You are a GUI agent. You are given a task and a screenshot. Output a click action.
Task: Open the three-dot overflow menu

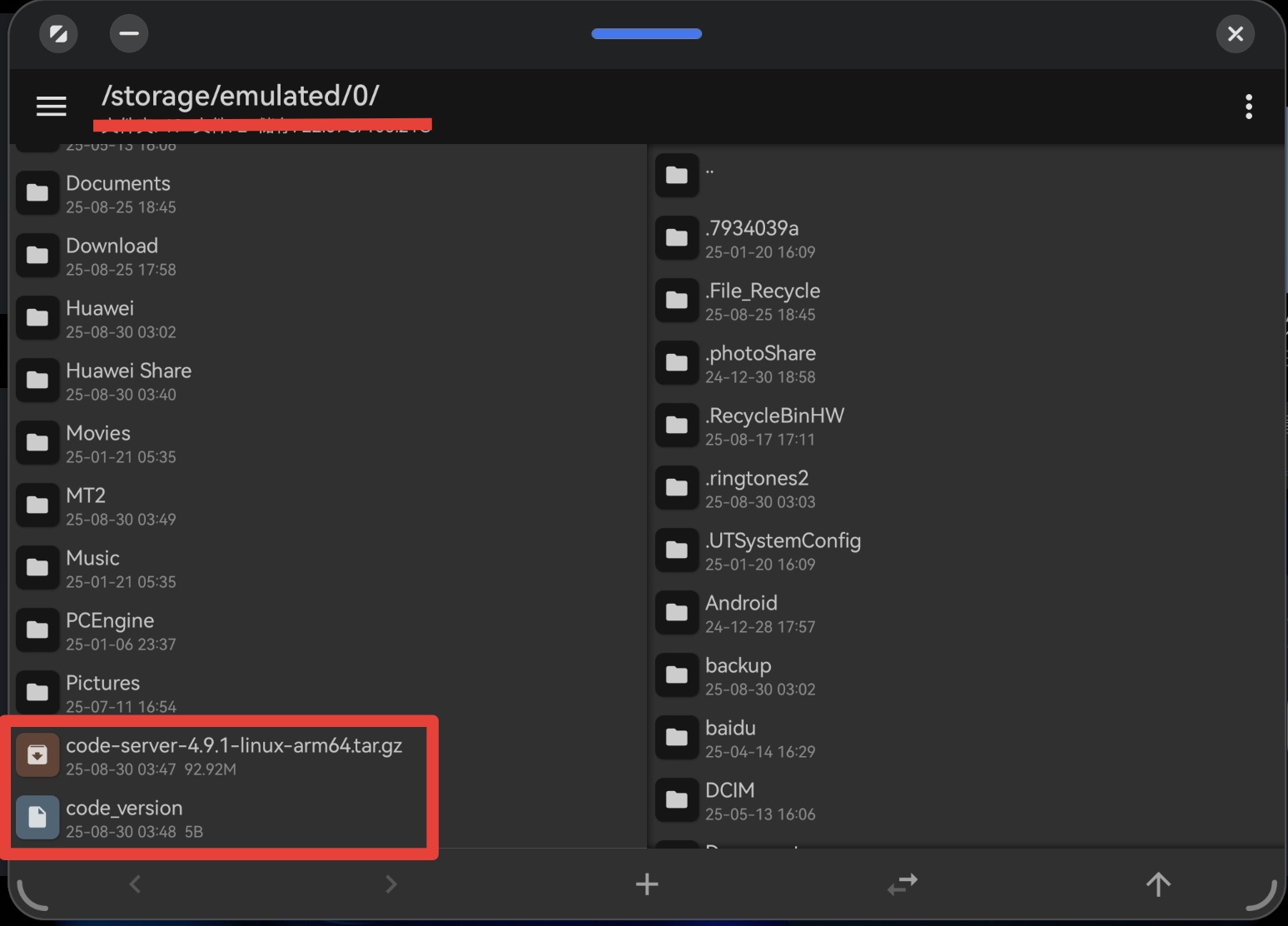[x=1248, y=107]
